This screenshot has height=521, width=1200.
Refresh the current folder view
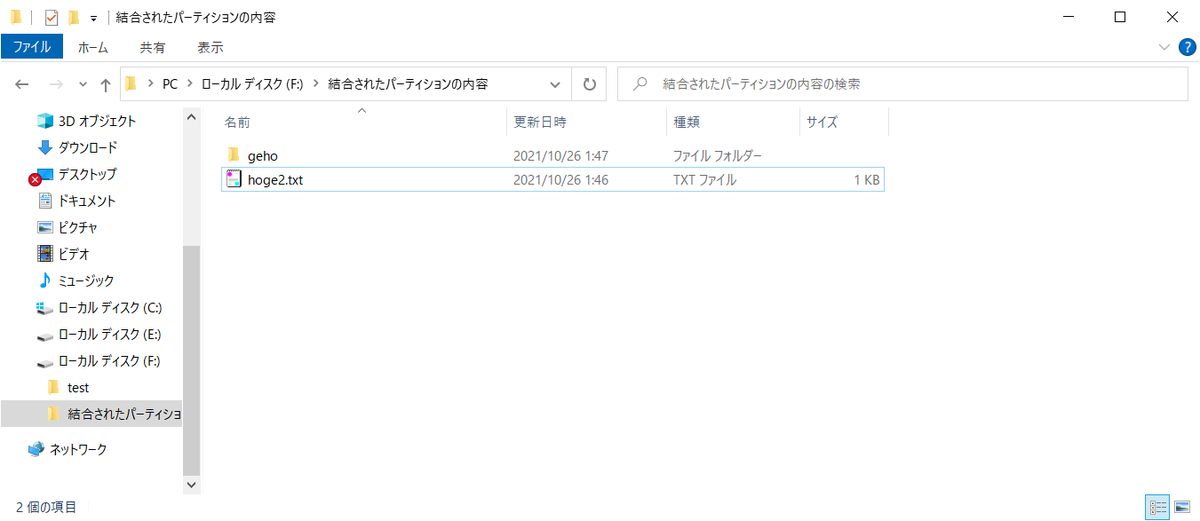(589, 85)
